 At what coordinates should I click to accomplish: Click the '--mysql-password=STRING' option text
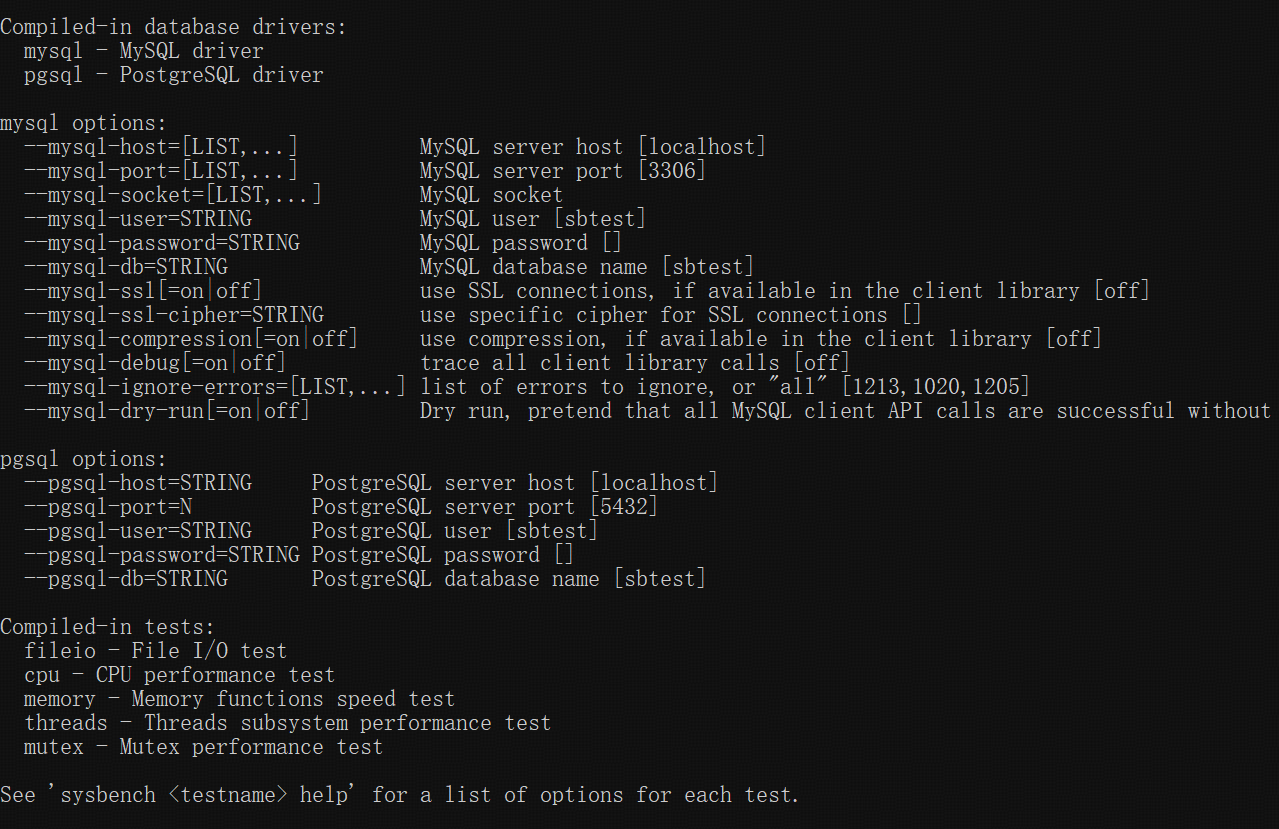pyautogui.click(x=161, y=244)
